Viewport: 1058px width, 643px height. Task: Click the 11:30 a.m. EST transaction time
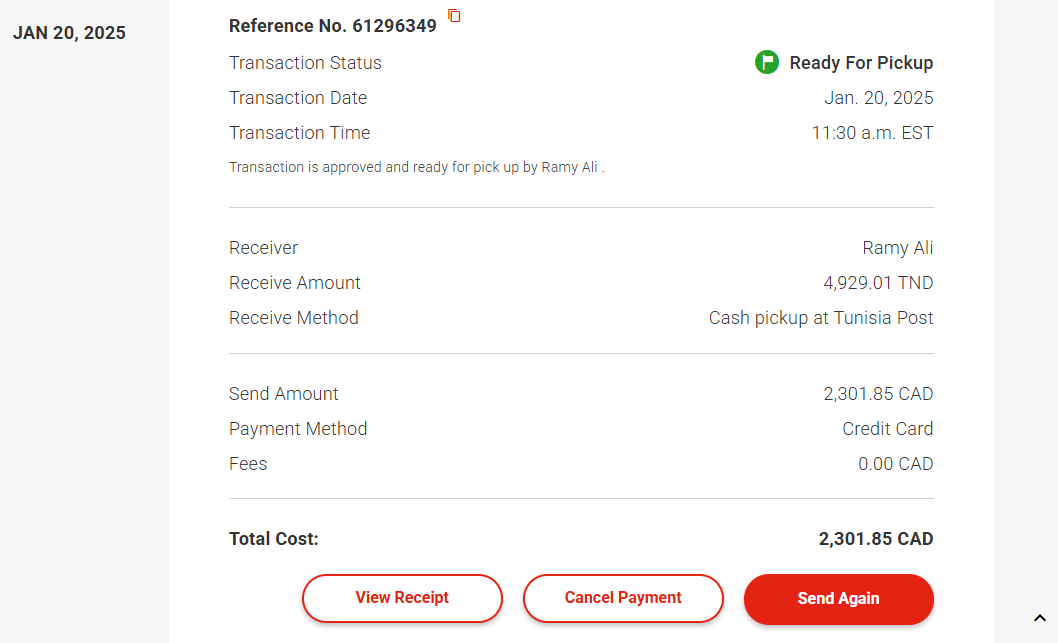872,133
